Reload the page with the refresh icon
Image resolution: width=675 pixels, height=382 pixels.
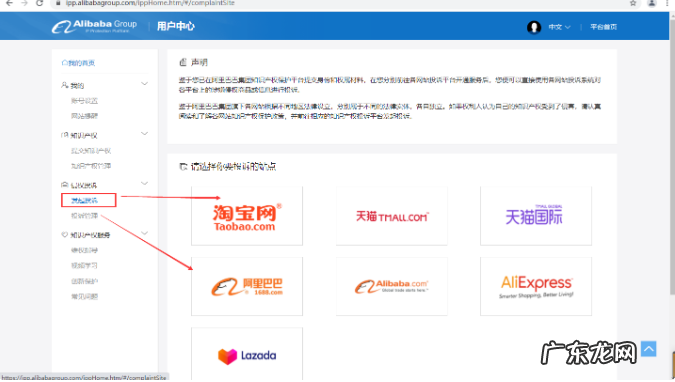[40, 3]
